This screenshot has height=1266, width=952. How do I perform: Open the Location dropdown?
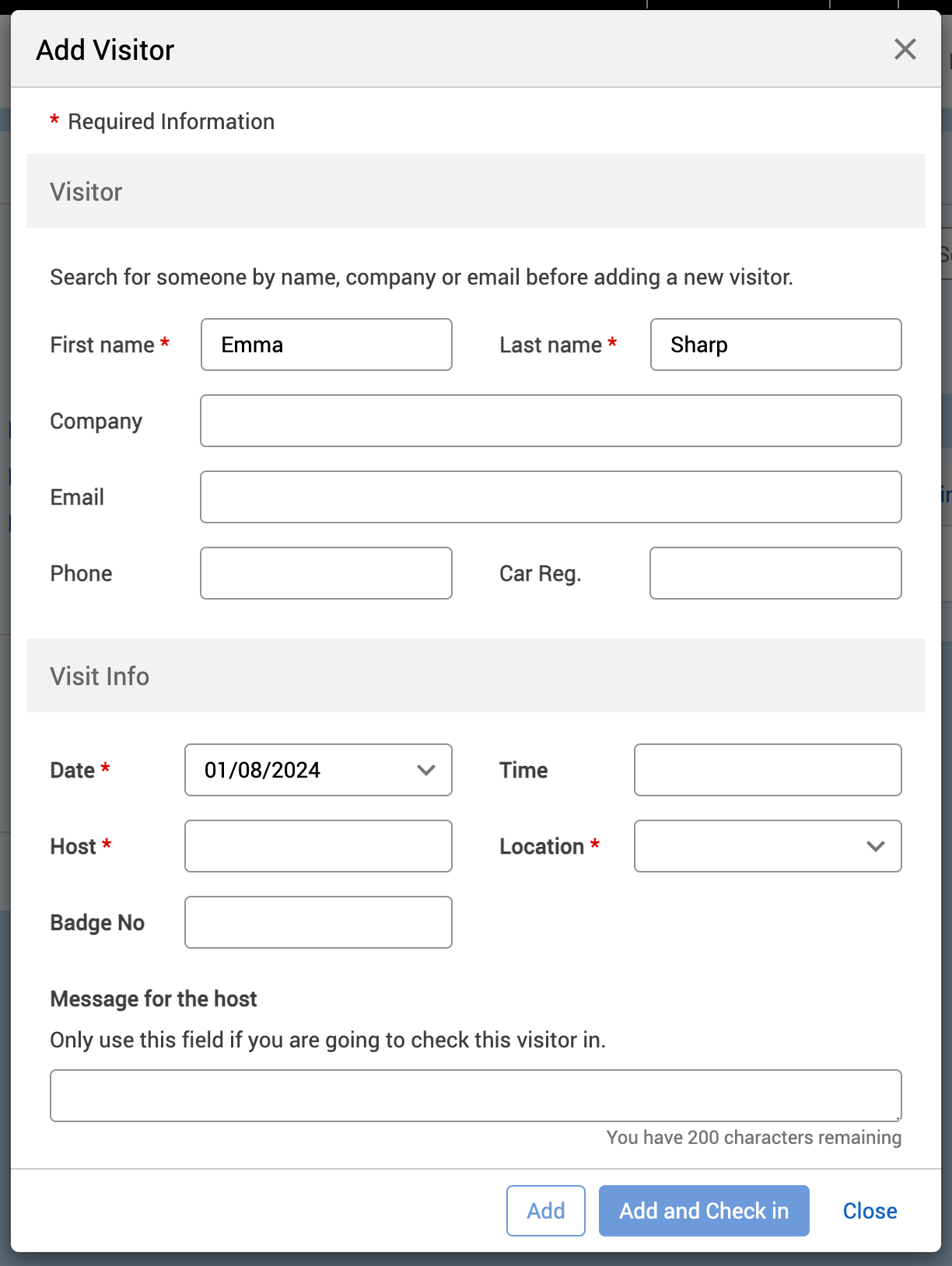pos(768,846)
